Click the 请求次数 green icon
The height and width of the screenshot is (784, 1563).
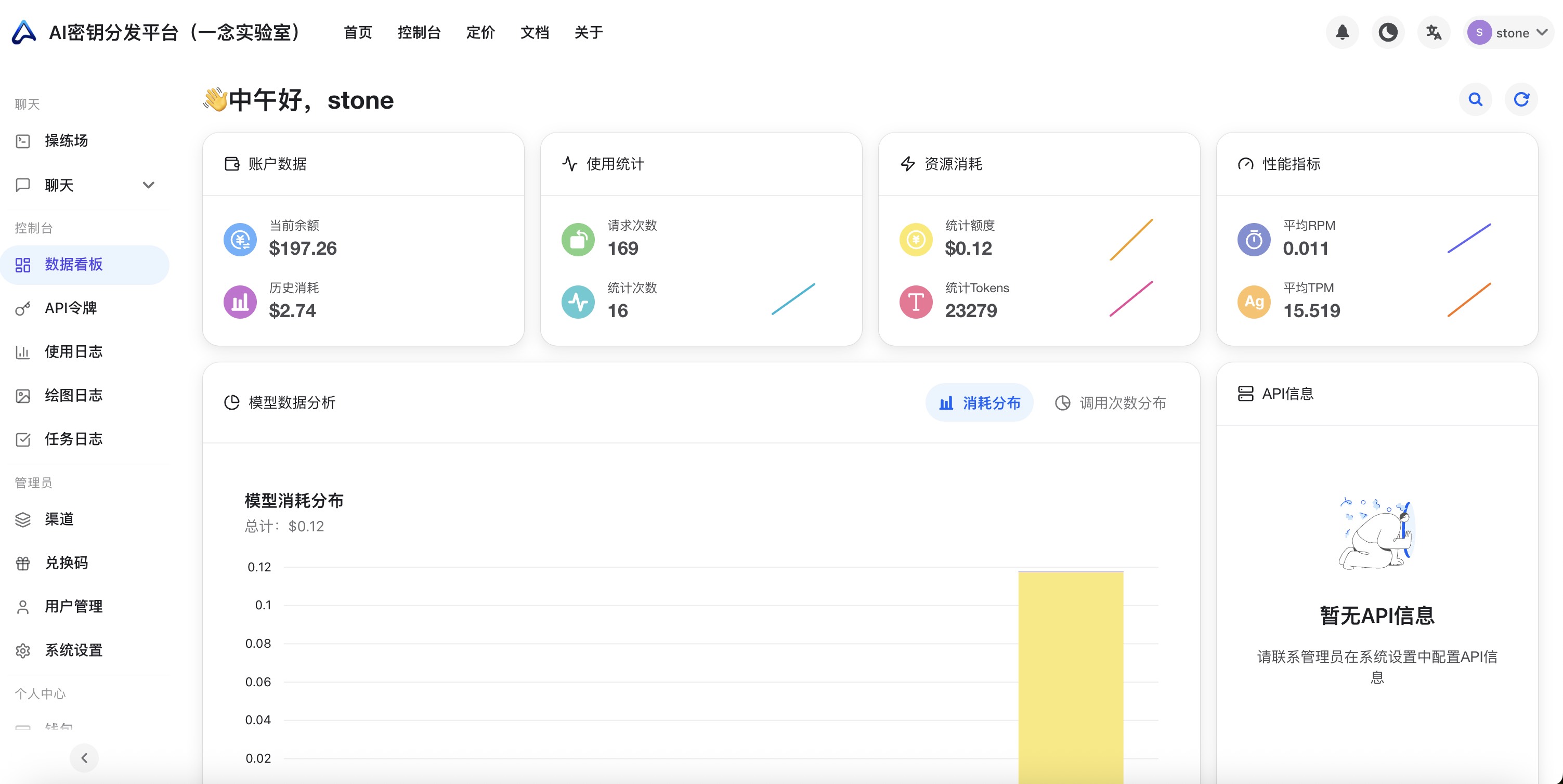pos(578,240)
